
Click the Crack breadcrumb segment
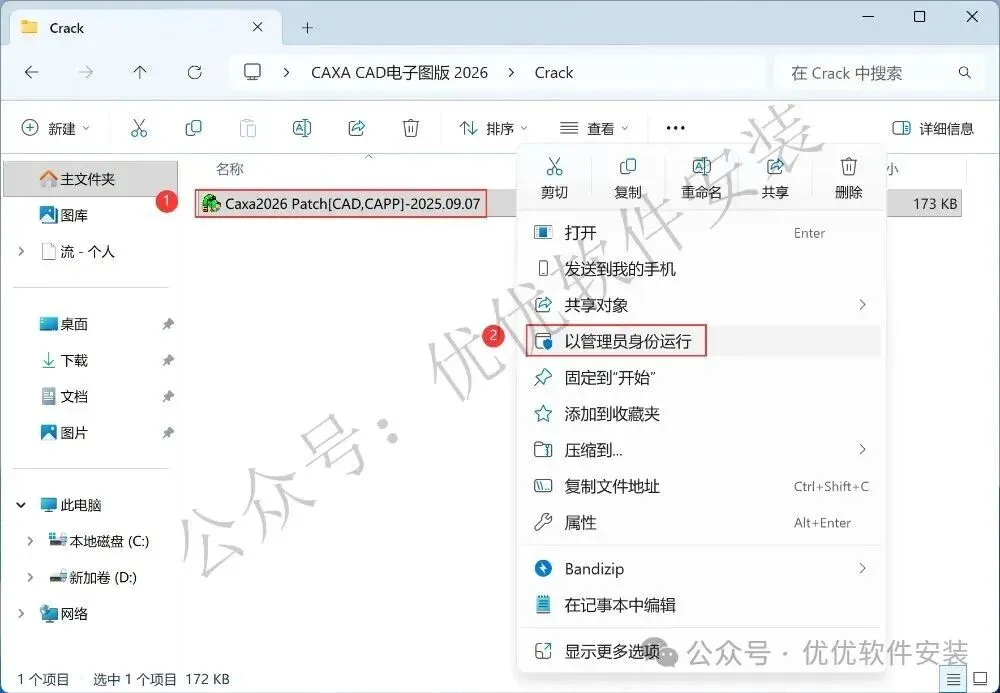coord(554,73)
